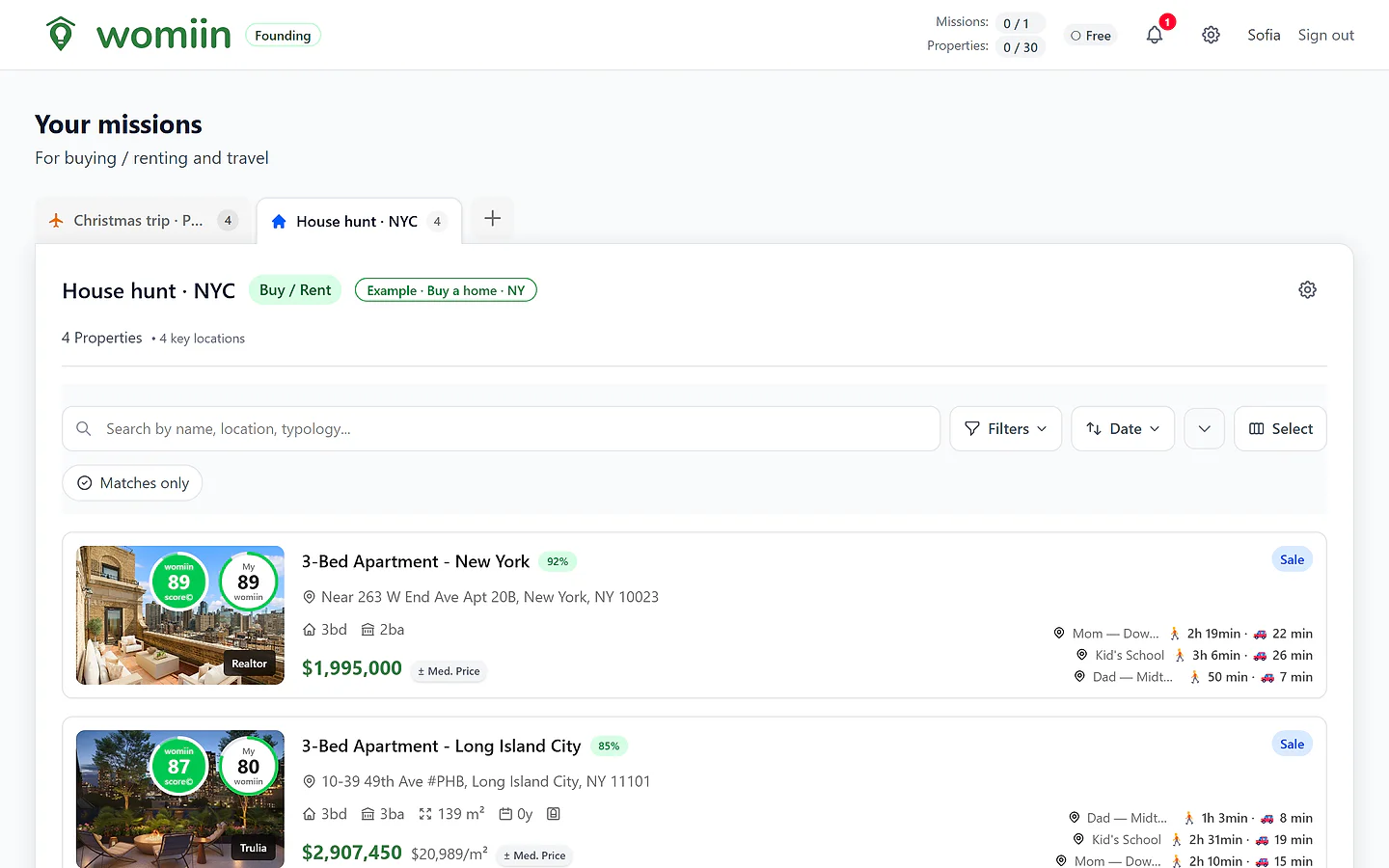Open Sofia profile link
1389x868 pixels.
coord(1264,35)
